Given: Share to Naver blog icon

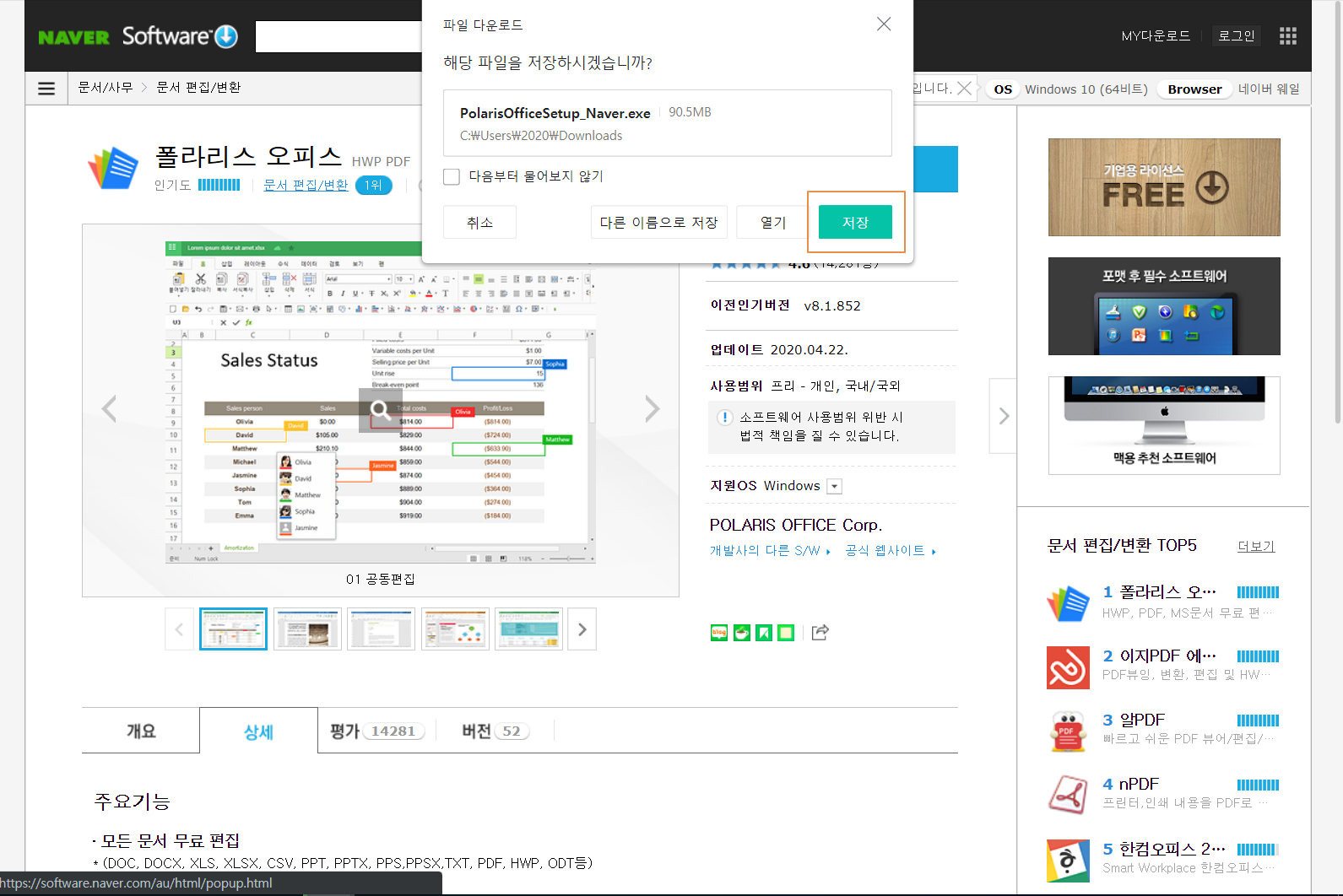Looking at the screenshot, I should 719,633.
